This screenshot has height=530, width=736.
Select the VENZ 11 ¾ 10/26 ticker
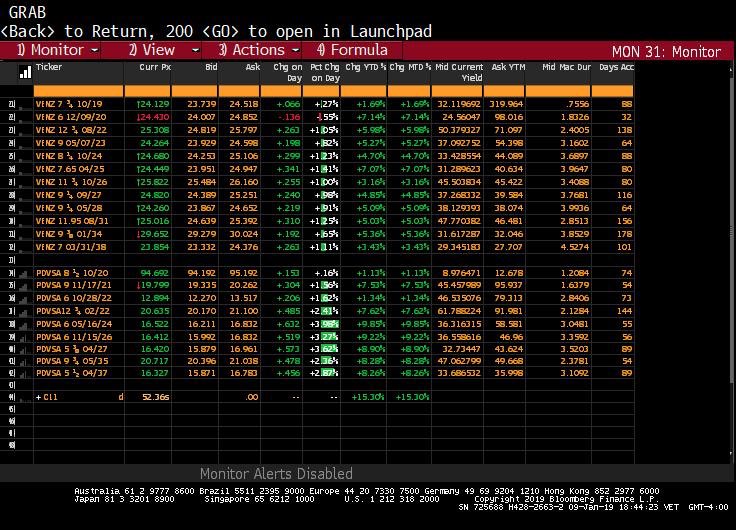point(71,182)
